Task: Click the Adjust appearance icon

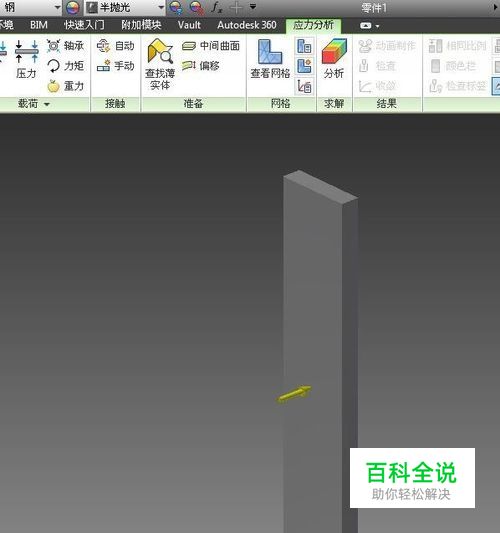Action: coord(176,7)
